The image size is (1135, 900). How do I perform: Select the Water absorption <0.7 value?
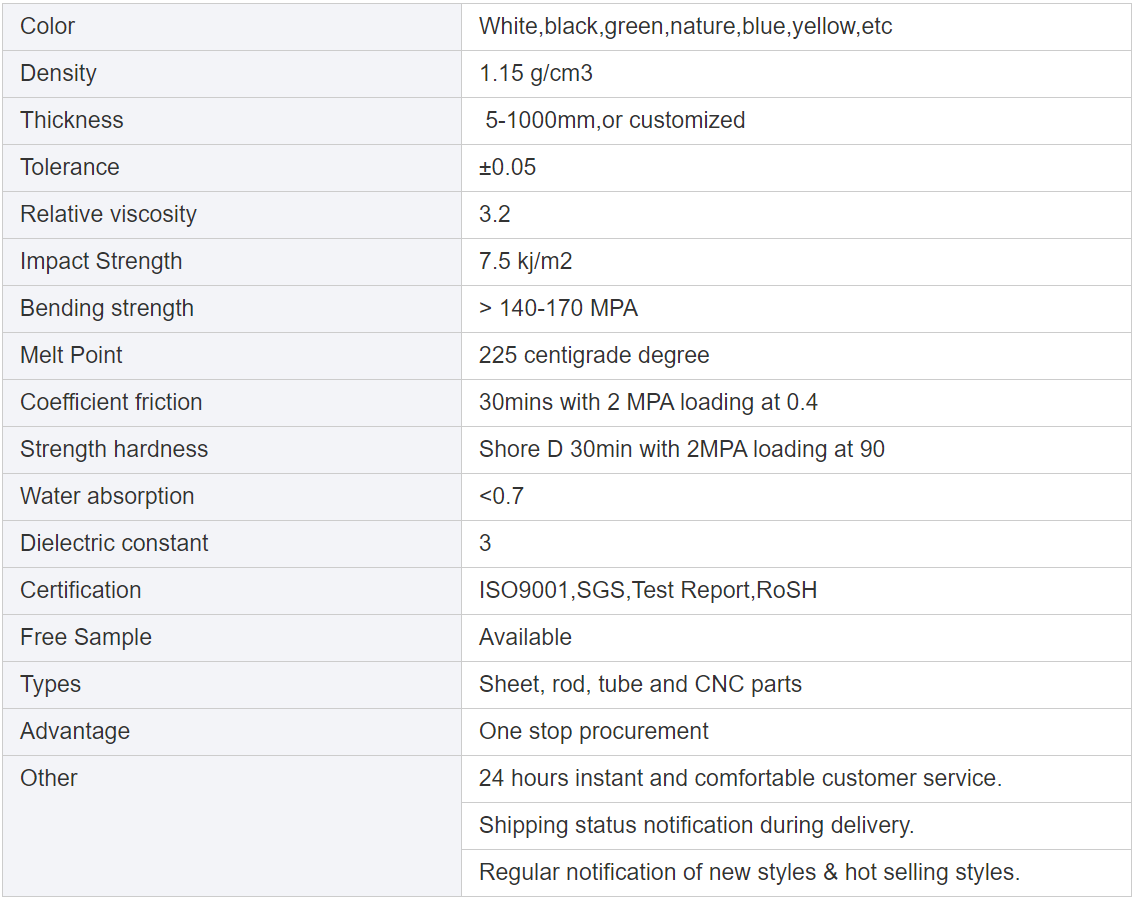coord(502,497)
